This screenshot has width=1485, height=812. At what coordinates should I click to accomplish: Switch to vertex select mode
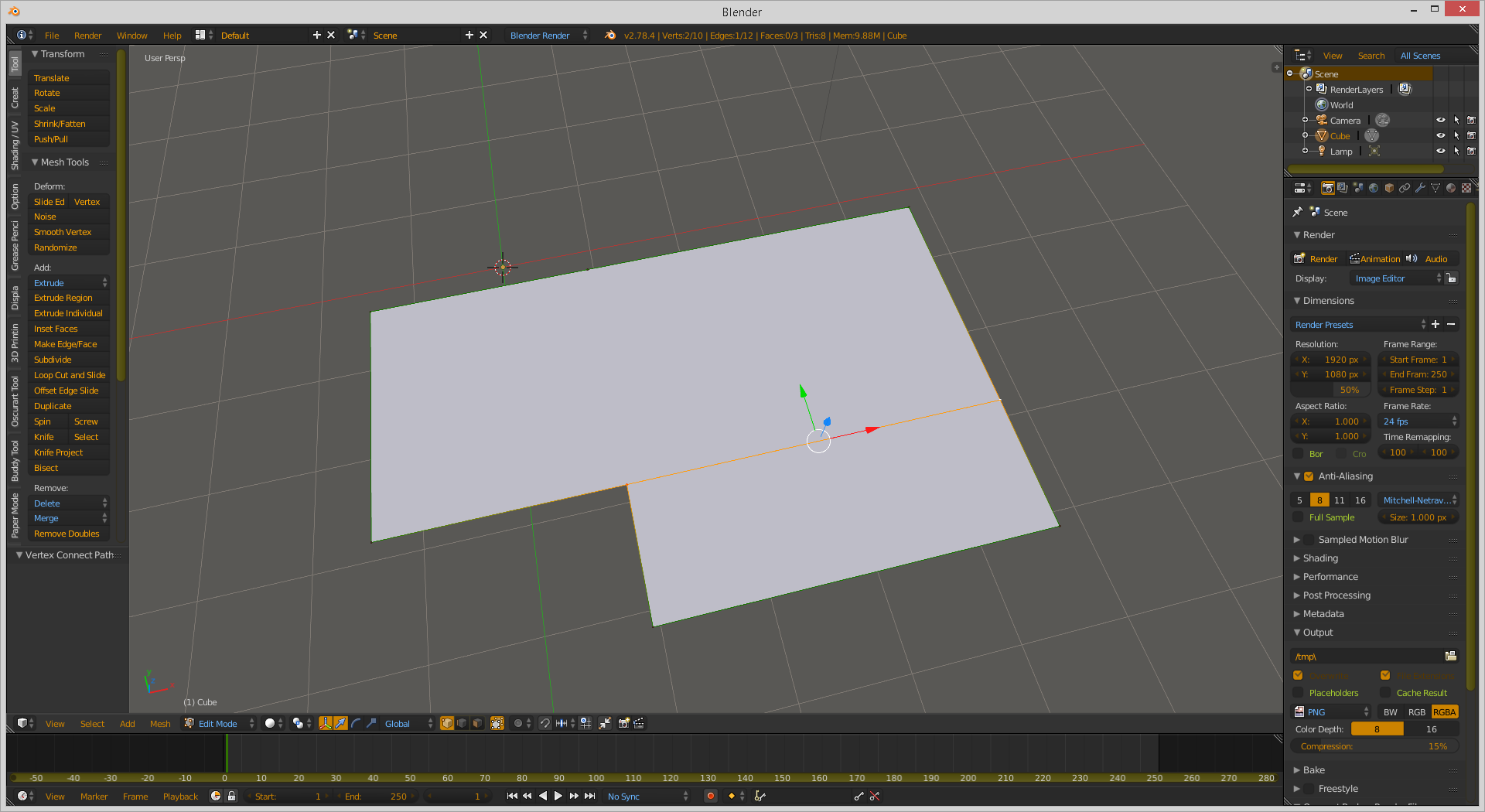(x=447, y=723)
